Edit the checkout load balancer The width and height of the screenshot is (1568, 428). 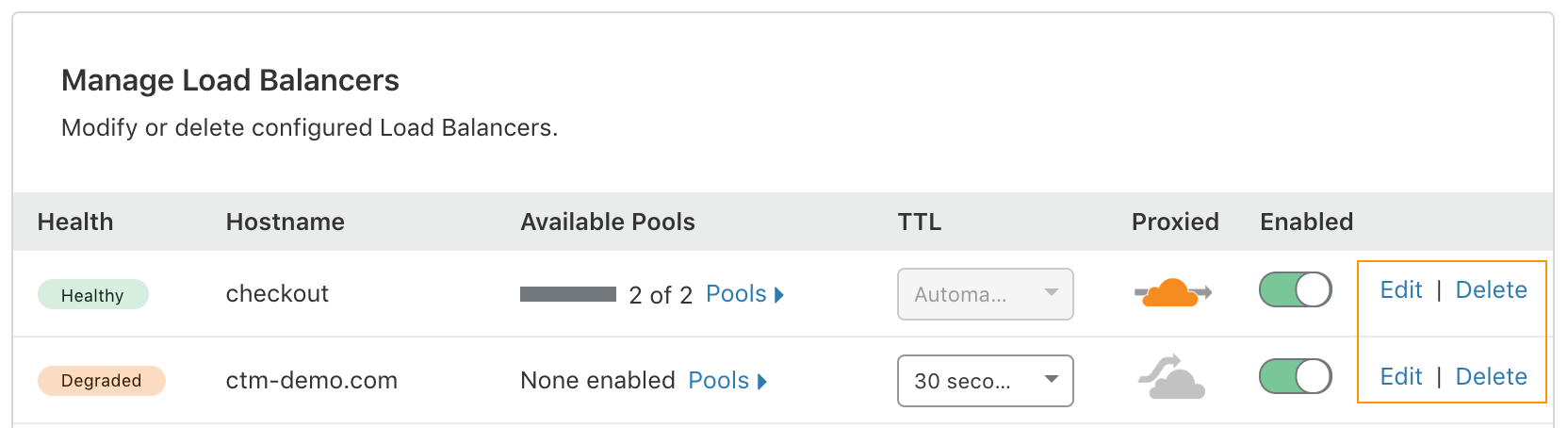click(1401, 290)
